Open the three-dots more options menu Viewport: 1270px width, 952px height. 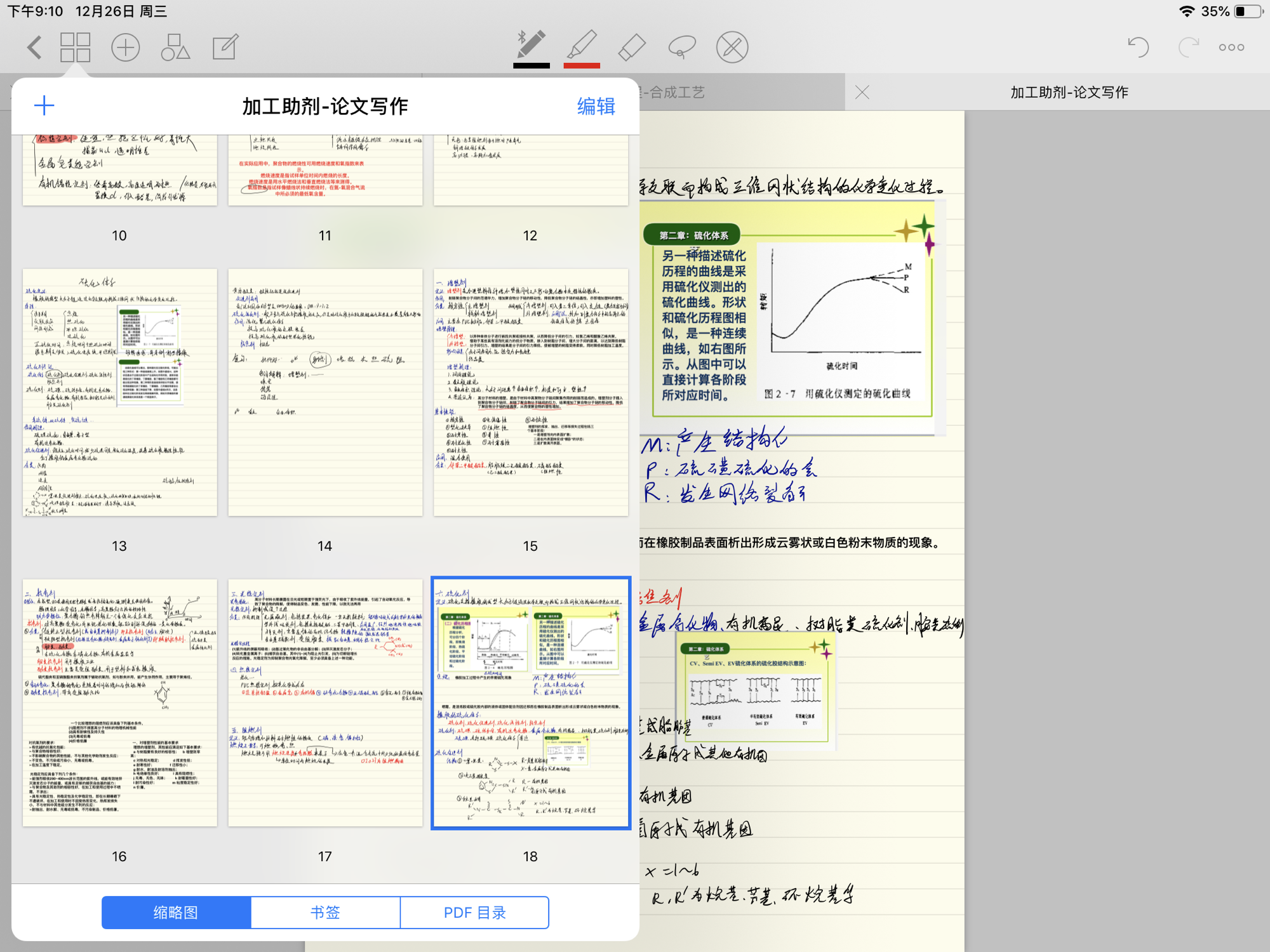(1231, 48)
